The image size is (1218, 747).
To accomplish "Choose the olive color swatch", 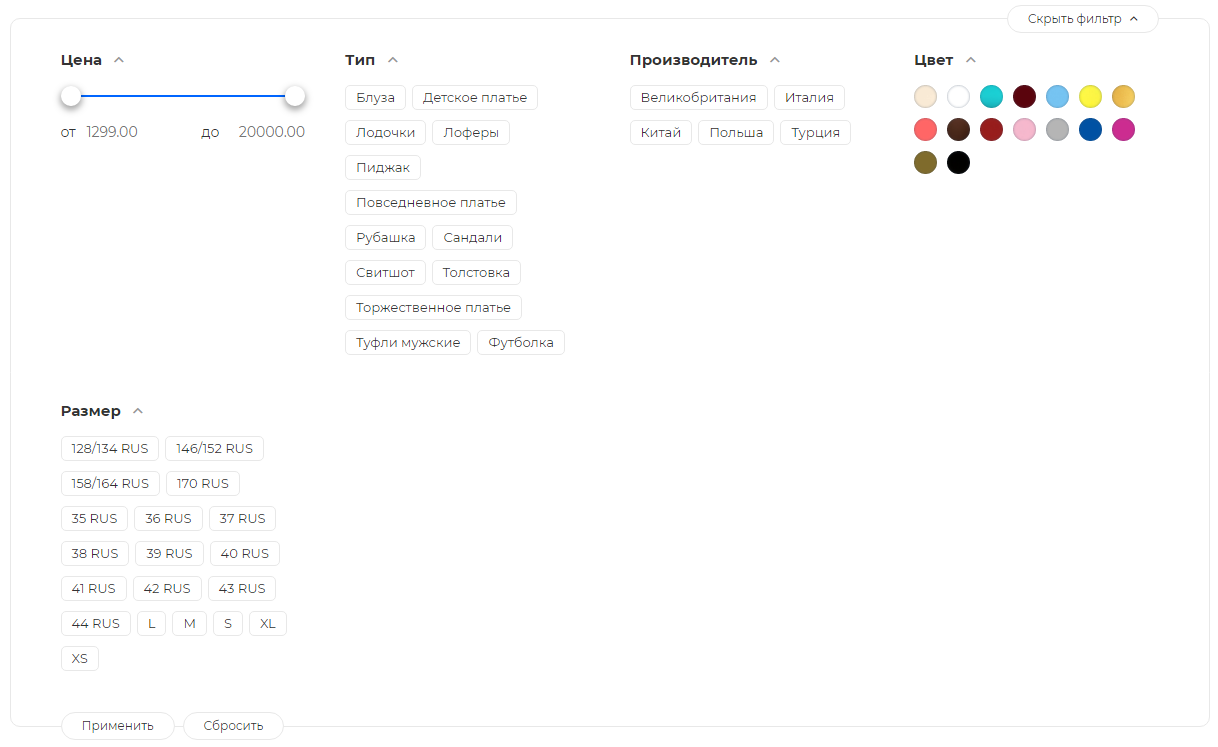I will coord(925,163).
